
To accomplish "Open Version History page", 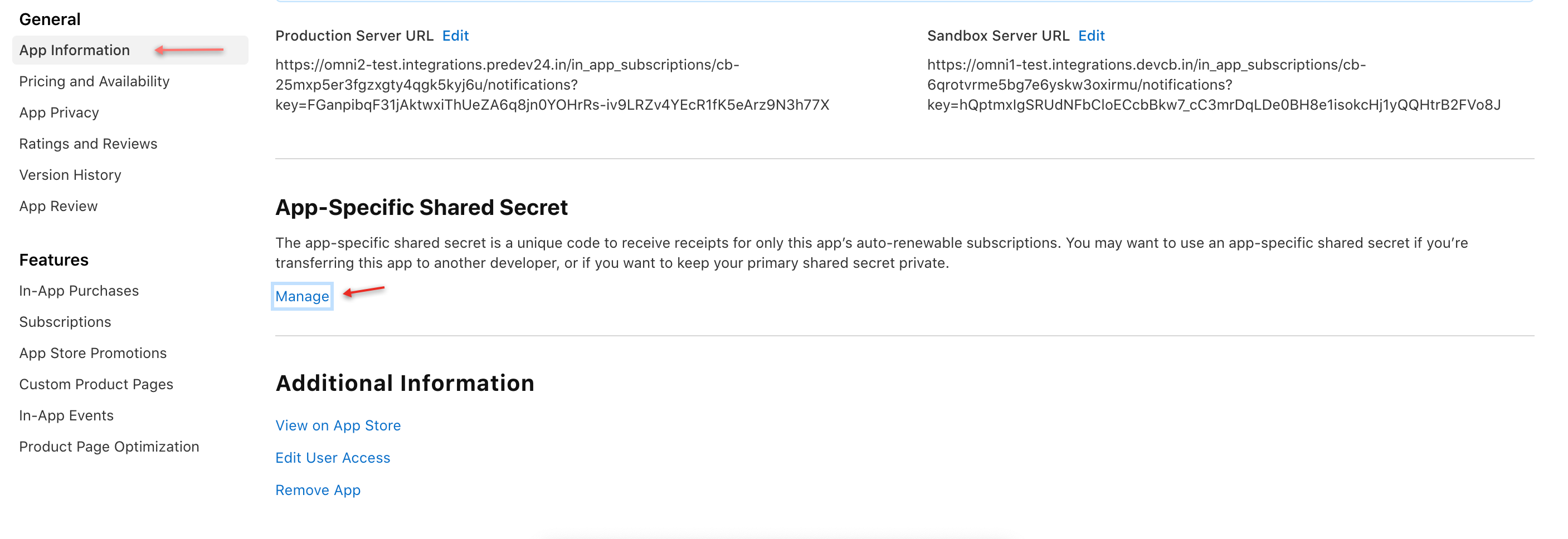I will click(x=70, y=175).
